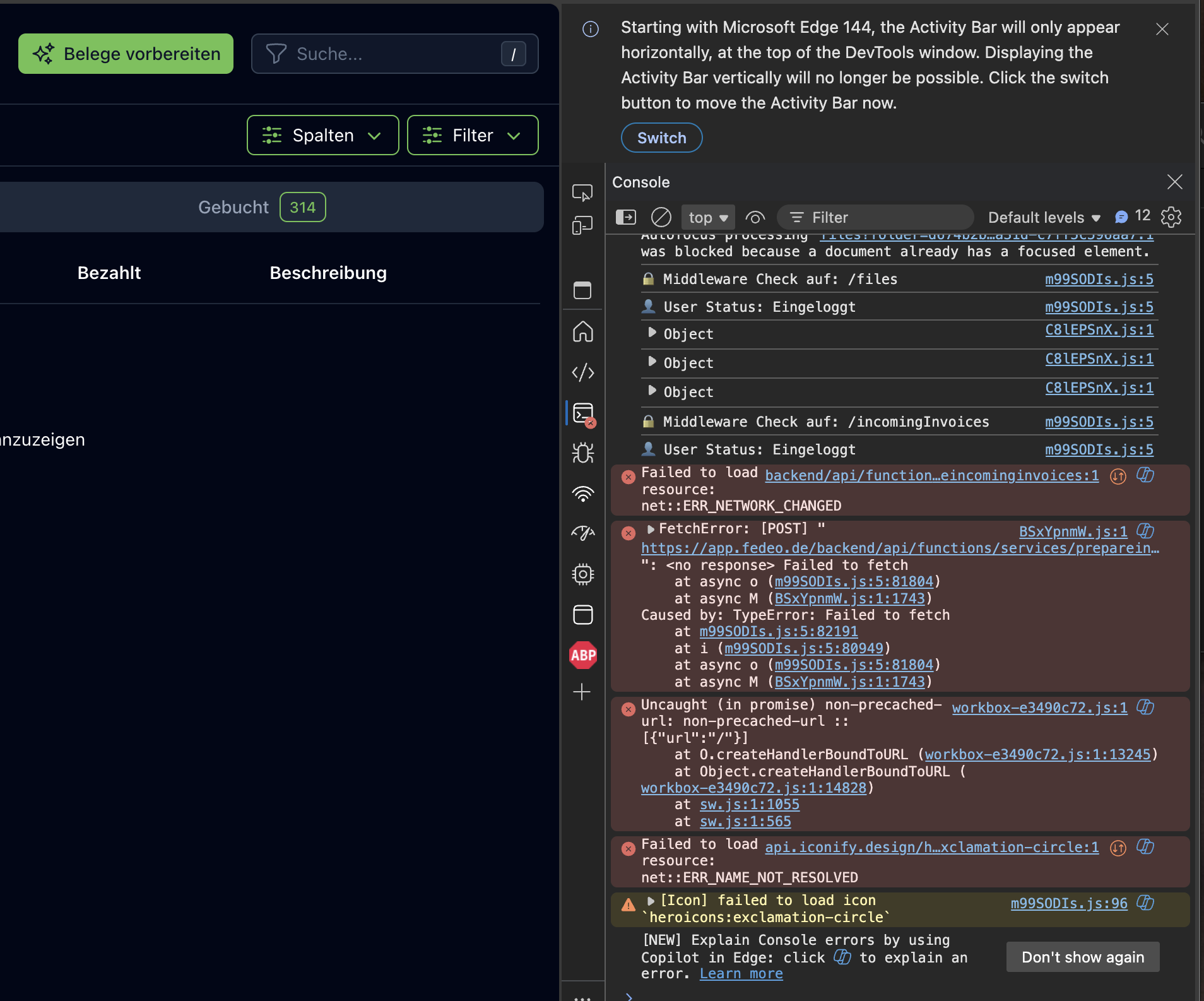Image resolution: width=1204 pixels, height=1001 pixels.
Task: Toggle the console sidebar panel
Action: pos(625,218)
